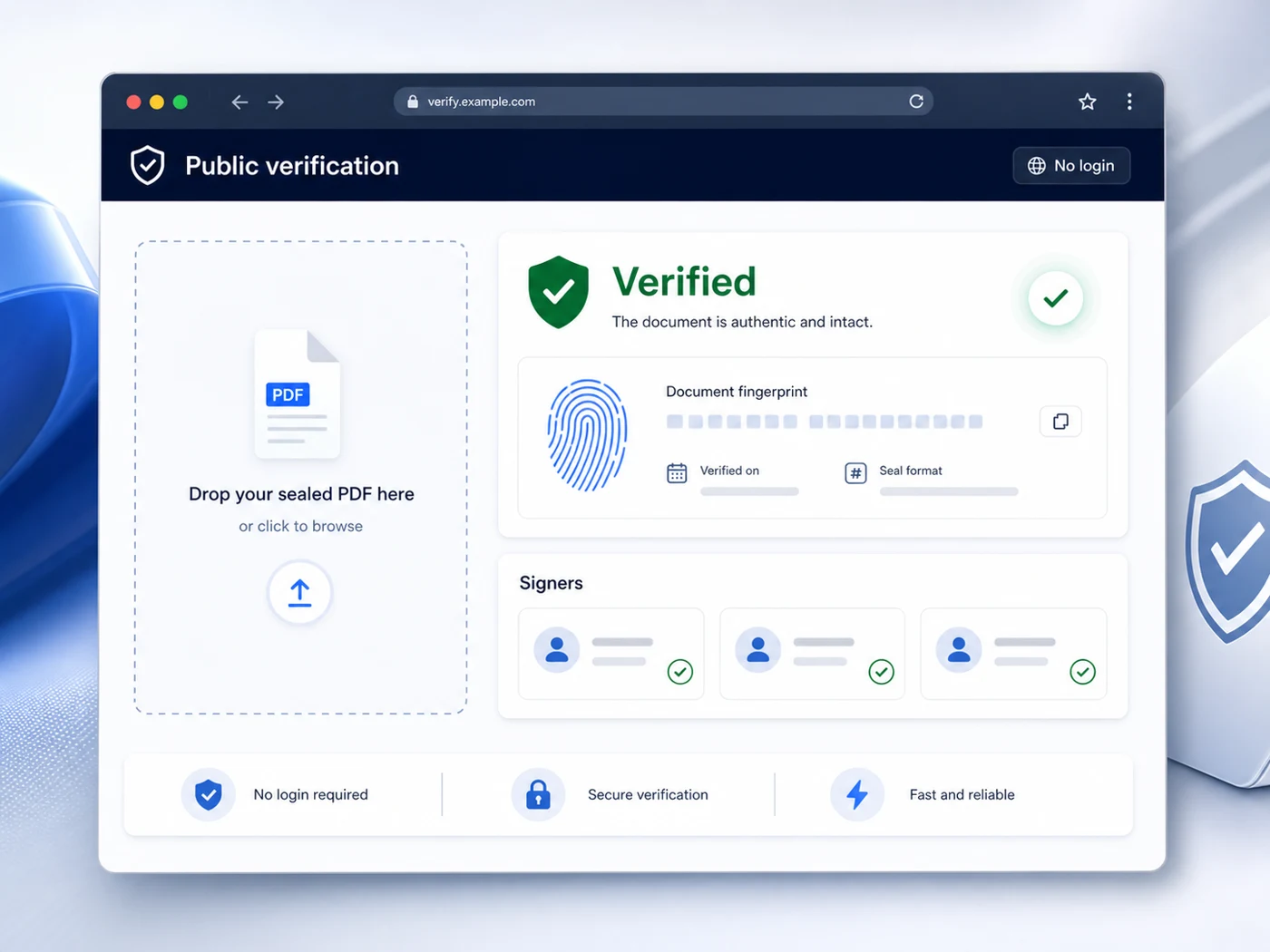Viewport: 1270px width, 952px height.
Task: Click the 'Public verification' page title
Action: click(292, 166)
